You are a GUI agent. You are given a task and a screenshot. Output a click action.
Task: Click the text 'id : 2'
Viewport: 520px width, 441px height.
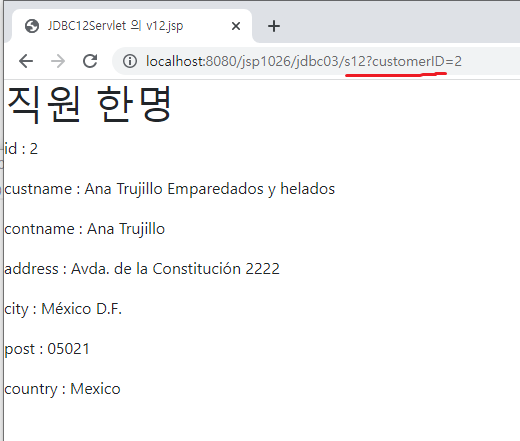click(x=21, y=149)
